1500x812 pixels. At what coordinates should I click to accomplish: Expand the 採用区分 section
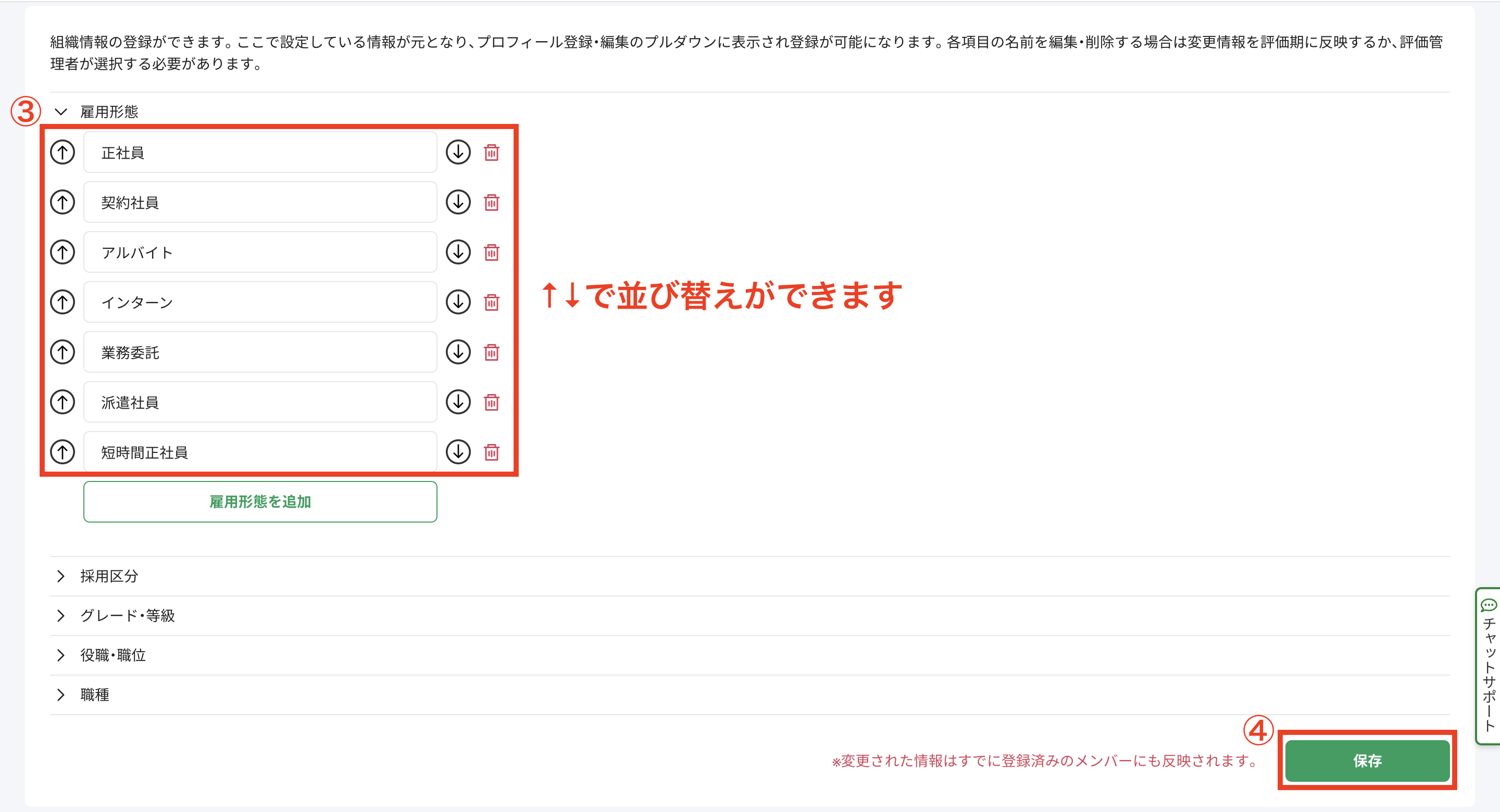click(x=61, y=576)
